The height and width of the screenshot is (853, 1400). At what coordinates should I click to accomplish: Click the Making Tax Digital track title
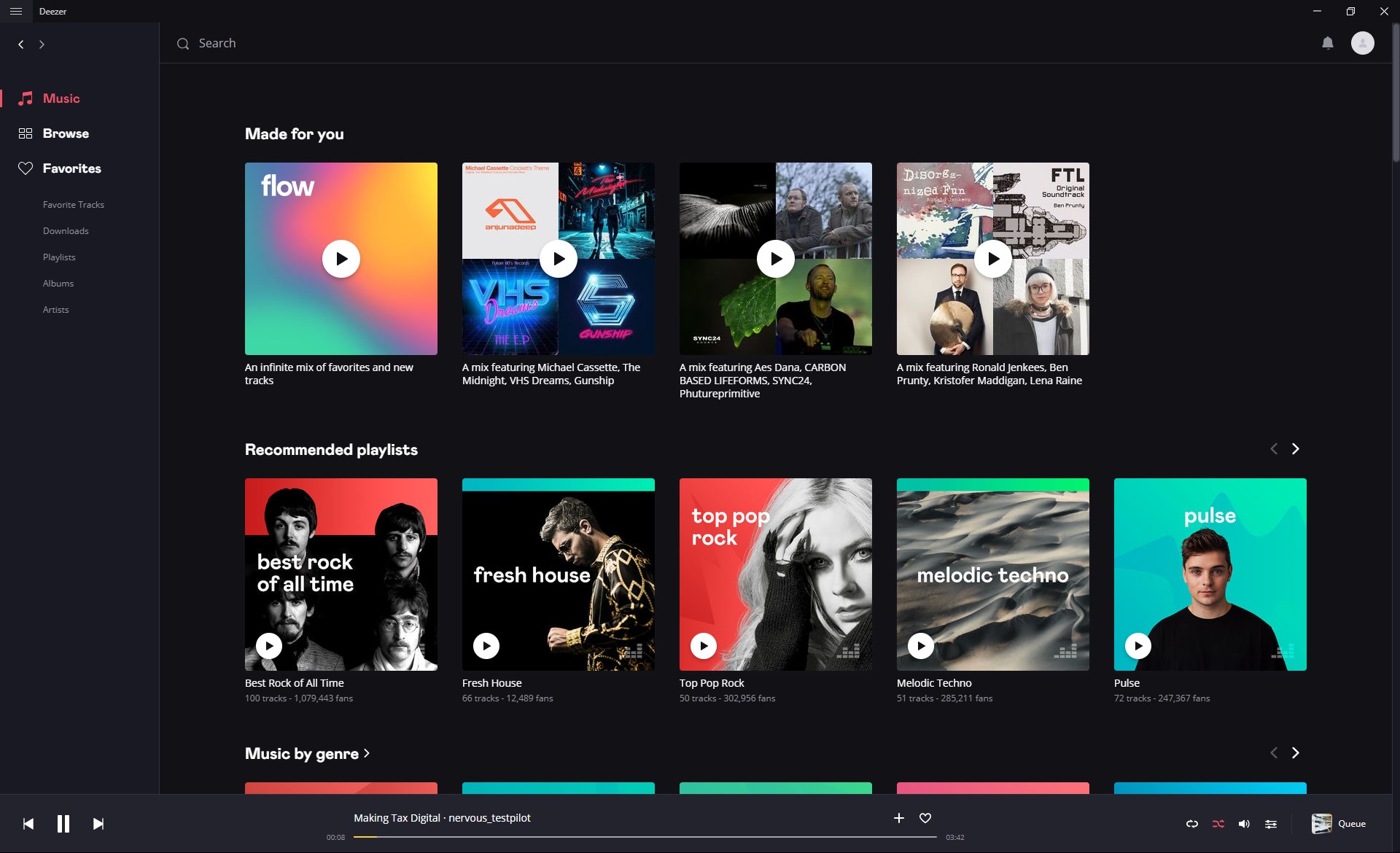tap(397, 818)
